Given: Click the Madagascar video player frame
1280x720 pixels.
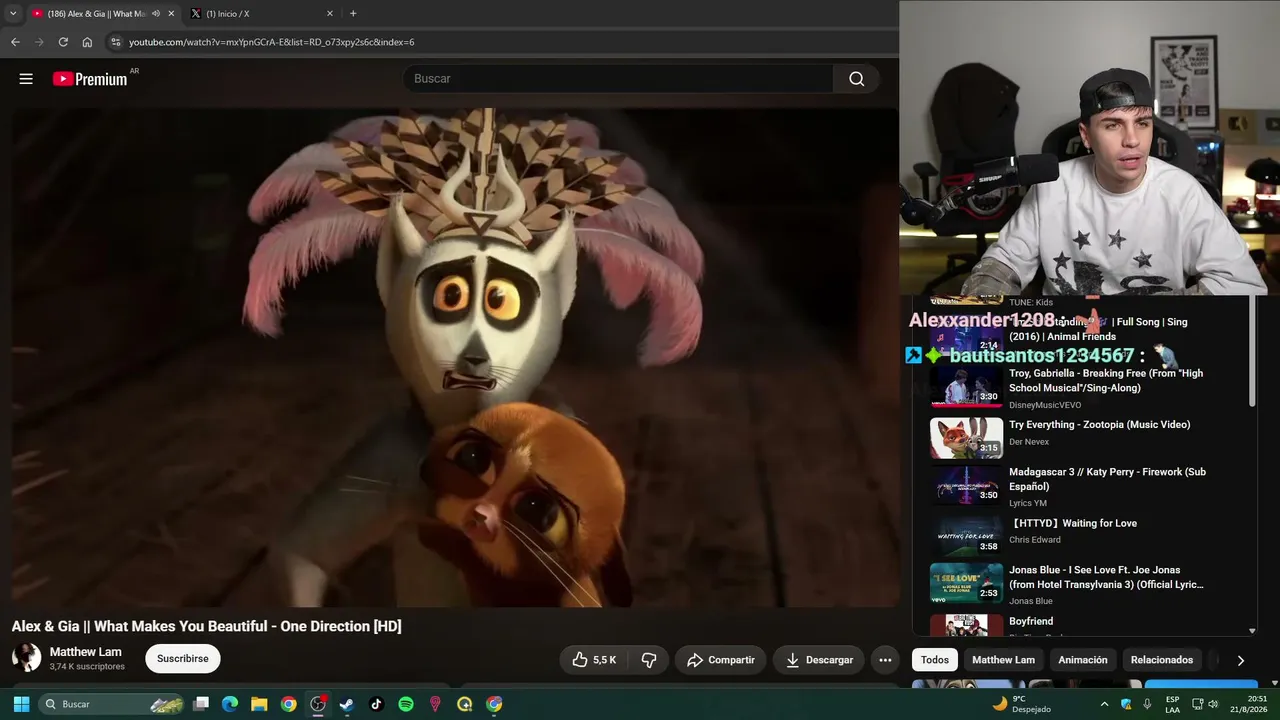Looking at the screenshot, I should pyautogui.click(x=455, y=357).
